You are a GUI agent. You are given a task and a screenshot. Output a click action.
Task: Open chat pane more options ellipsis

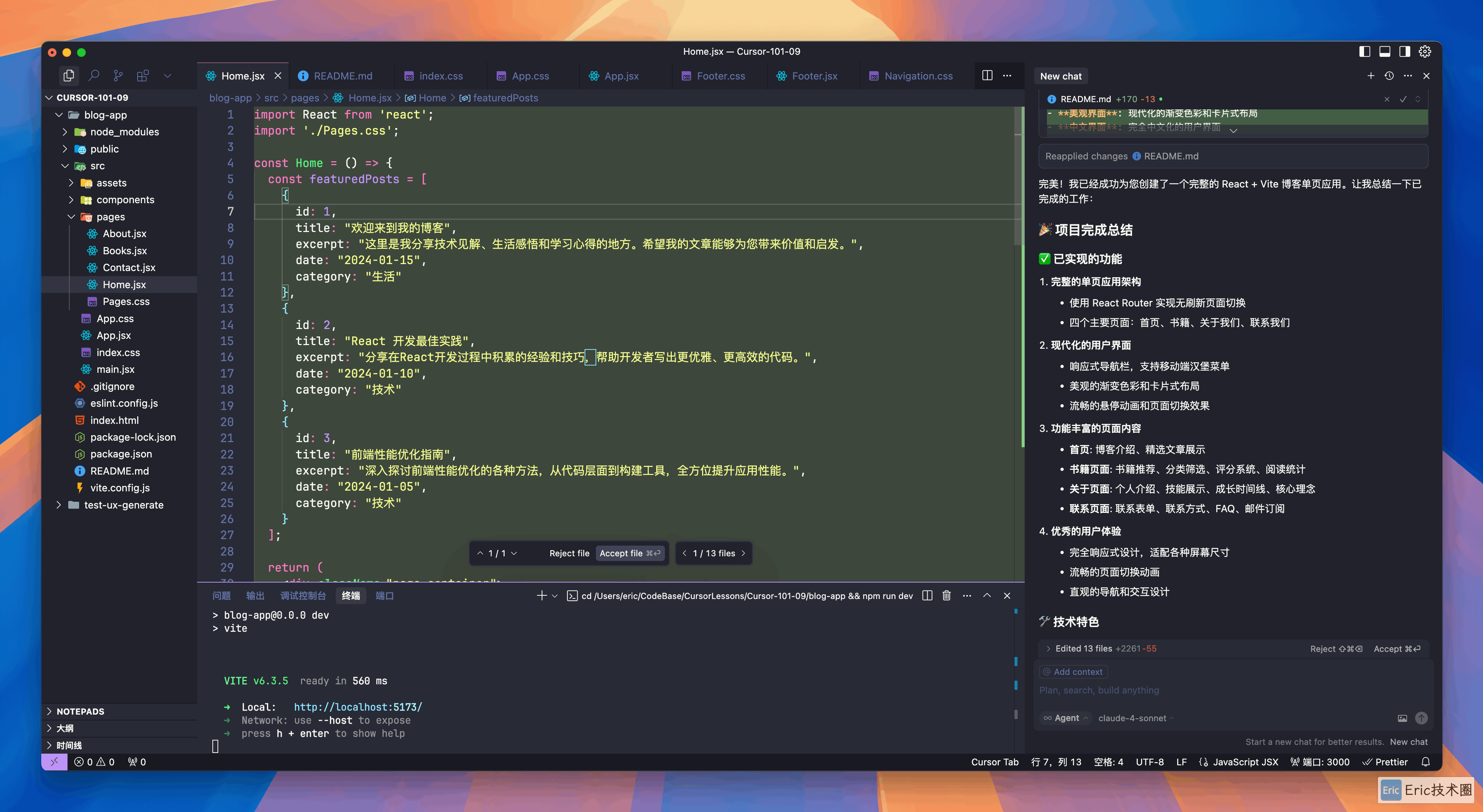coord(1407,76)
